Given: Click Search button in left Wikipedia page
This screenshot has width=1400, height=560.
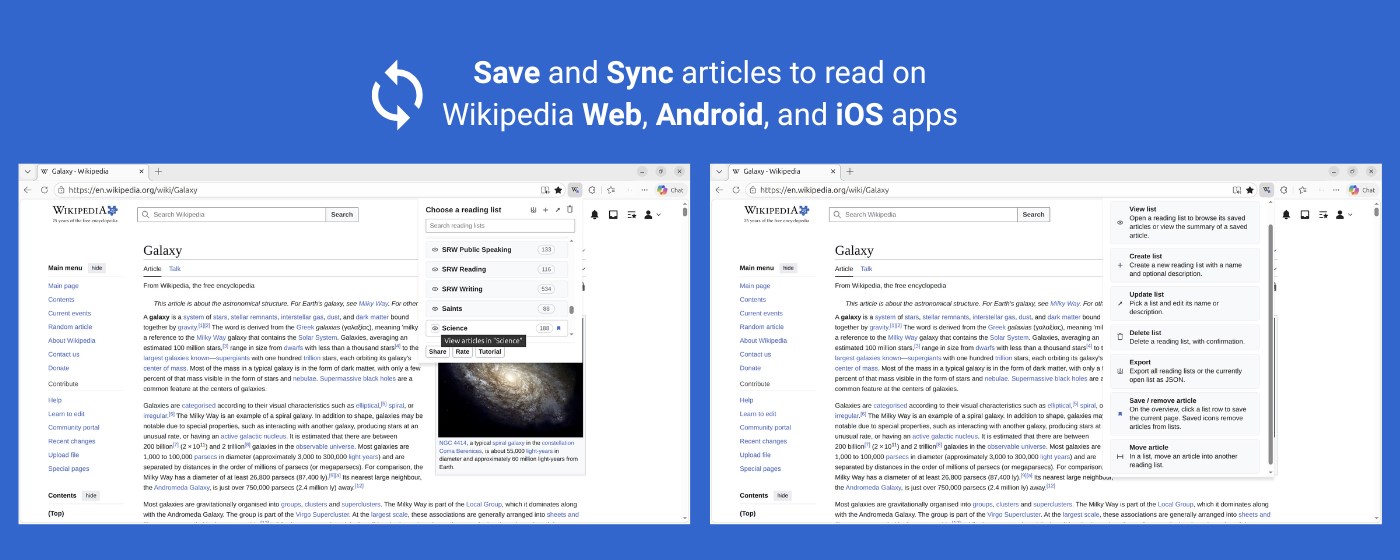Looking at the screenshot, I should pos(342,214).
